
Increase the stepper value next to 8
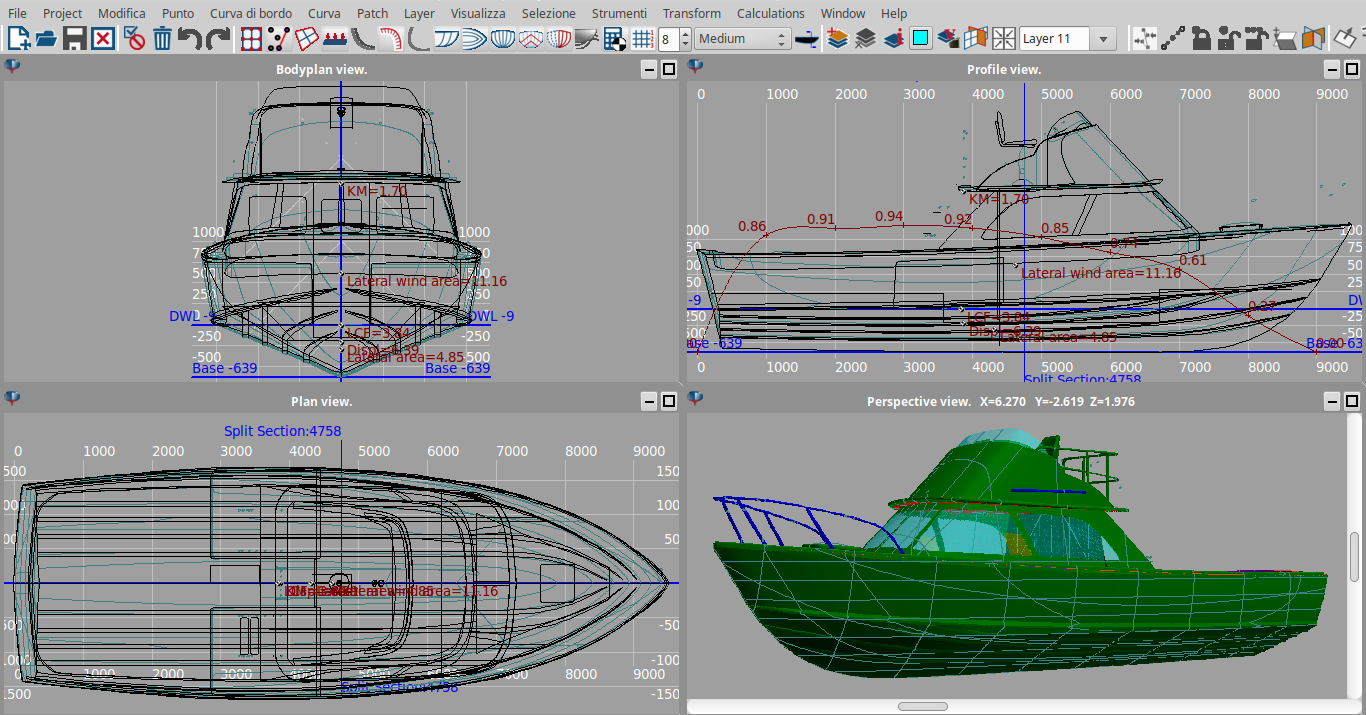pyautogui.click(x=685, y=34)
